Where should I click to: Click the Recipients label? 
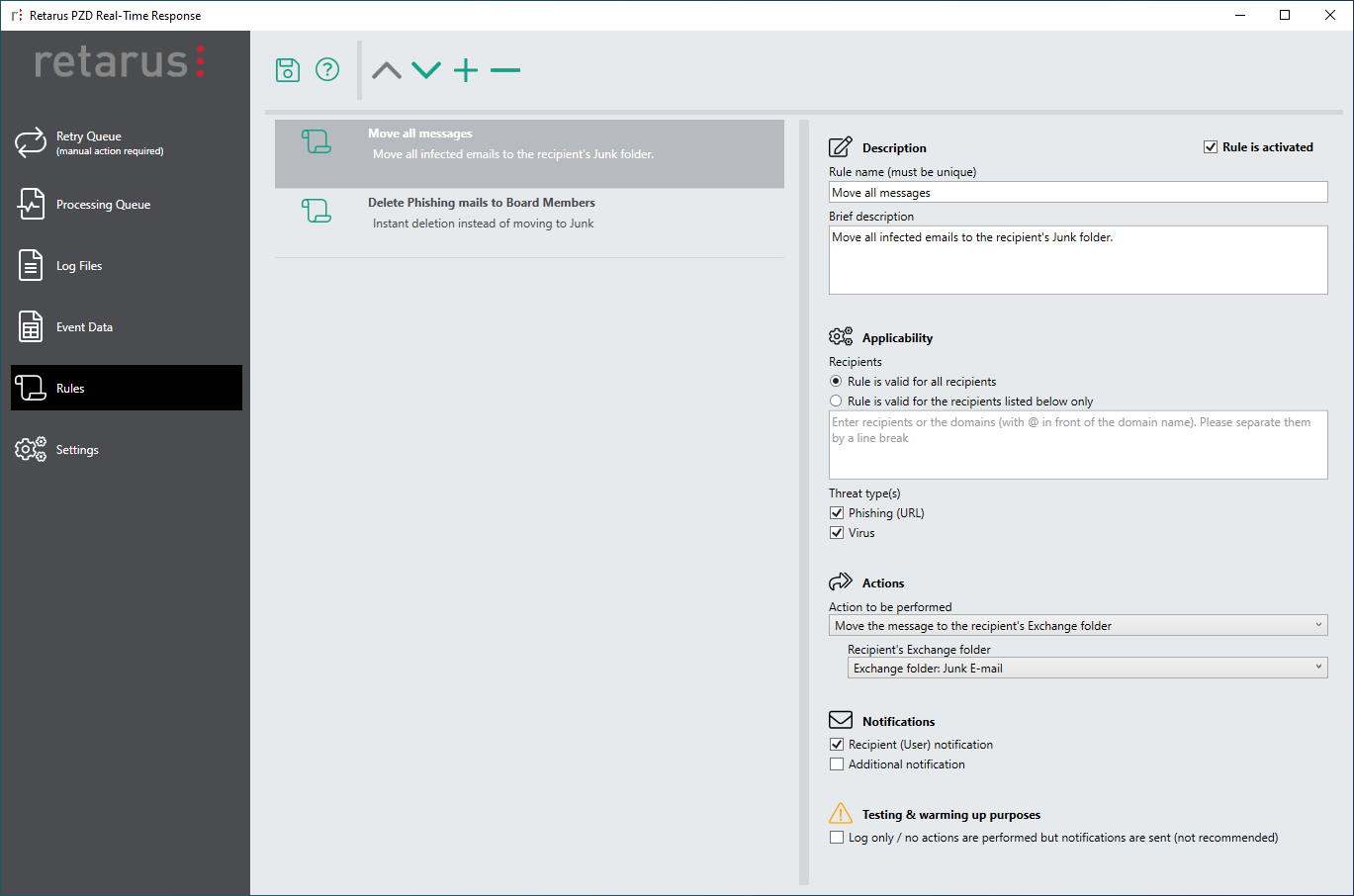pos(856,362)
